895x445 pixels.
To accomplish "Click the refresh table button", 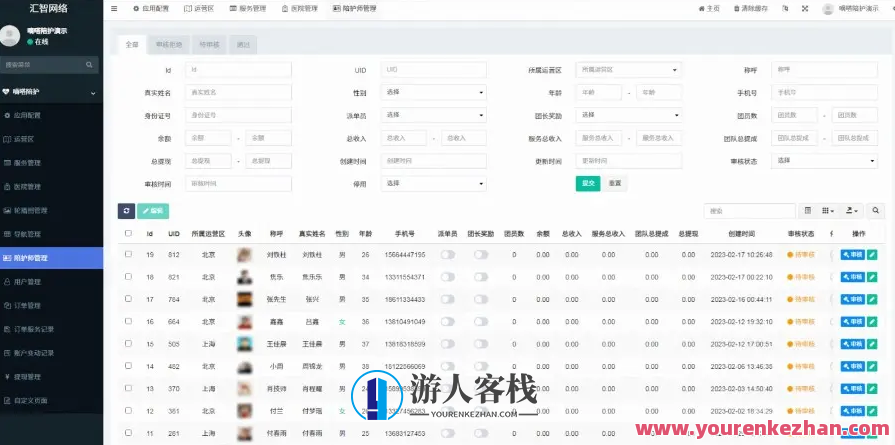I will (x=126, y=211).
